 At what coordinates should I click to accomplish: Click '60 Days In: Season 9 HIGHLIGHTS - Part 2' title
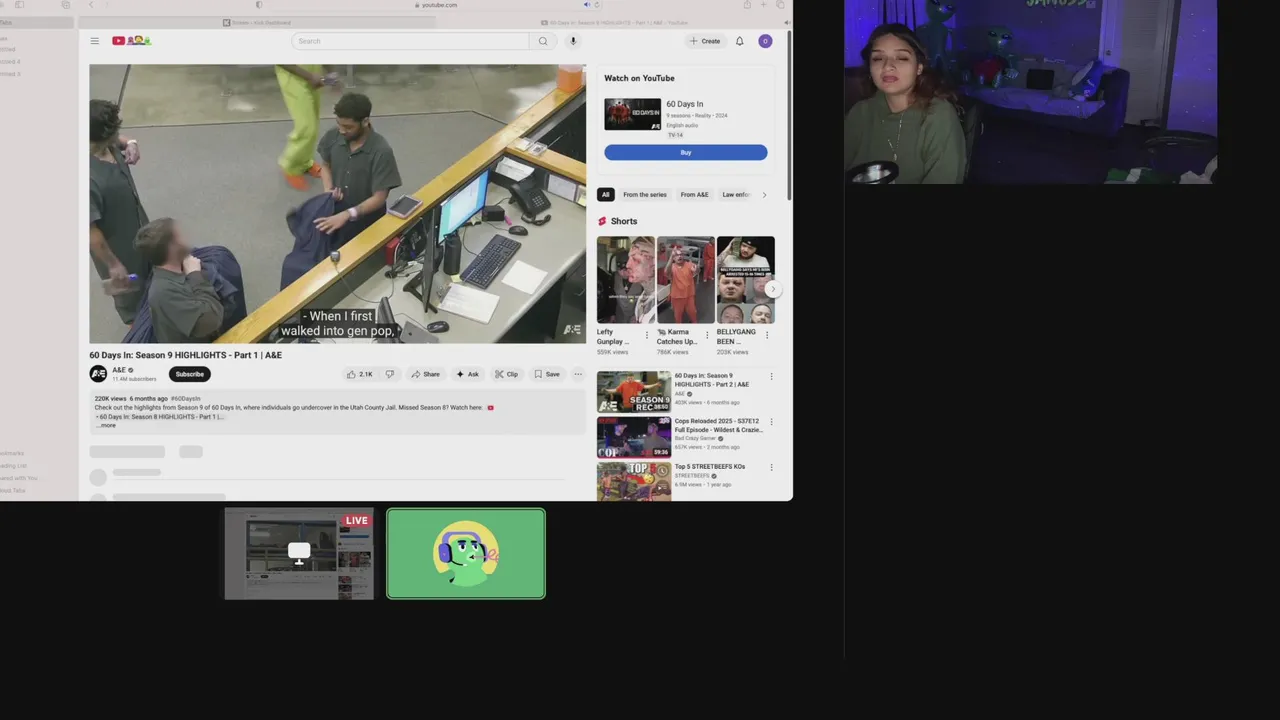pos(711,380)
